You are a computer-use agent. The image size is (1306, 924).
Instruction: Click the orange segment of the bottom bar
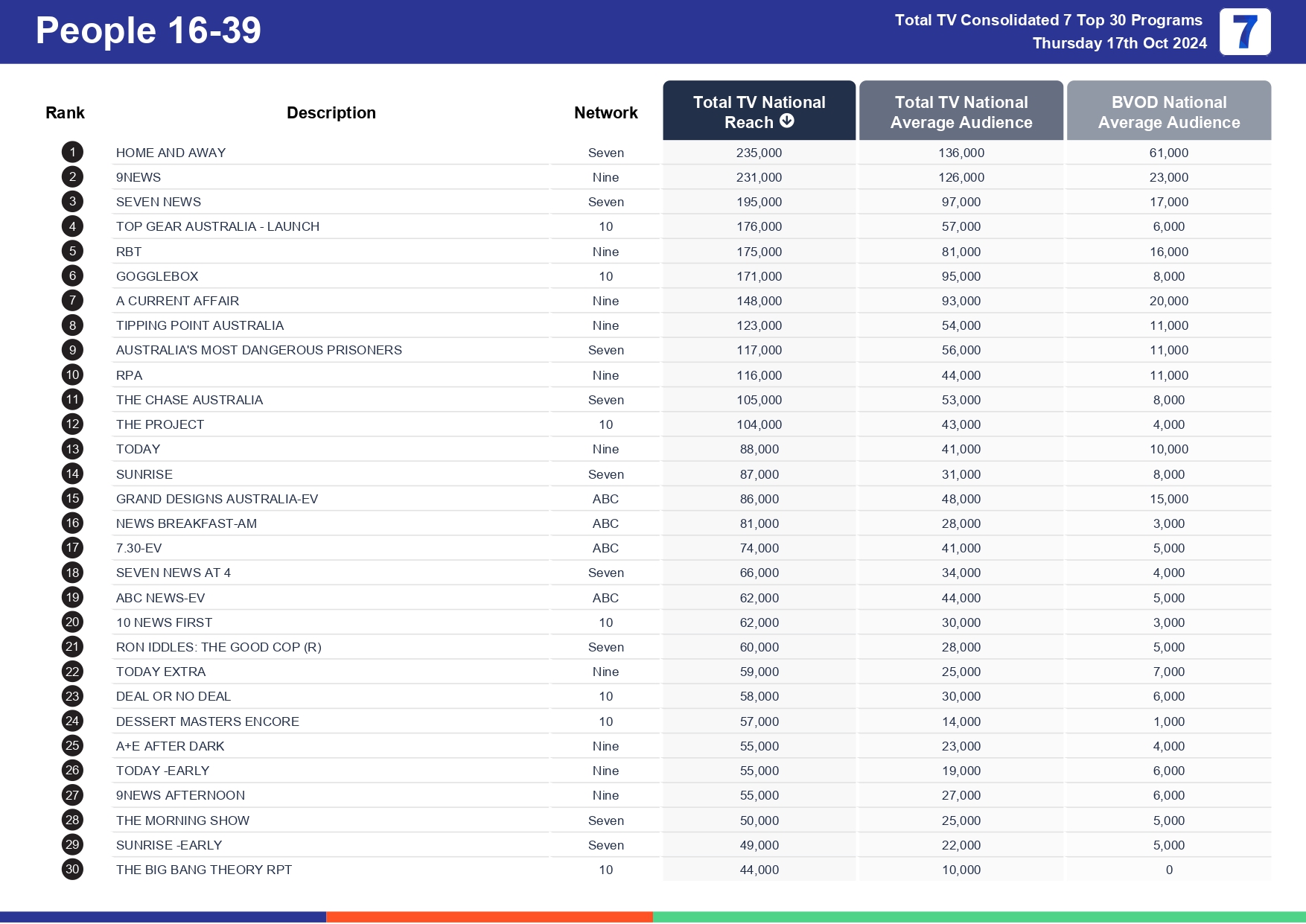click(490, 914)
